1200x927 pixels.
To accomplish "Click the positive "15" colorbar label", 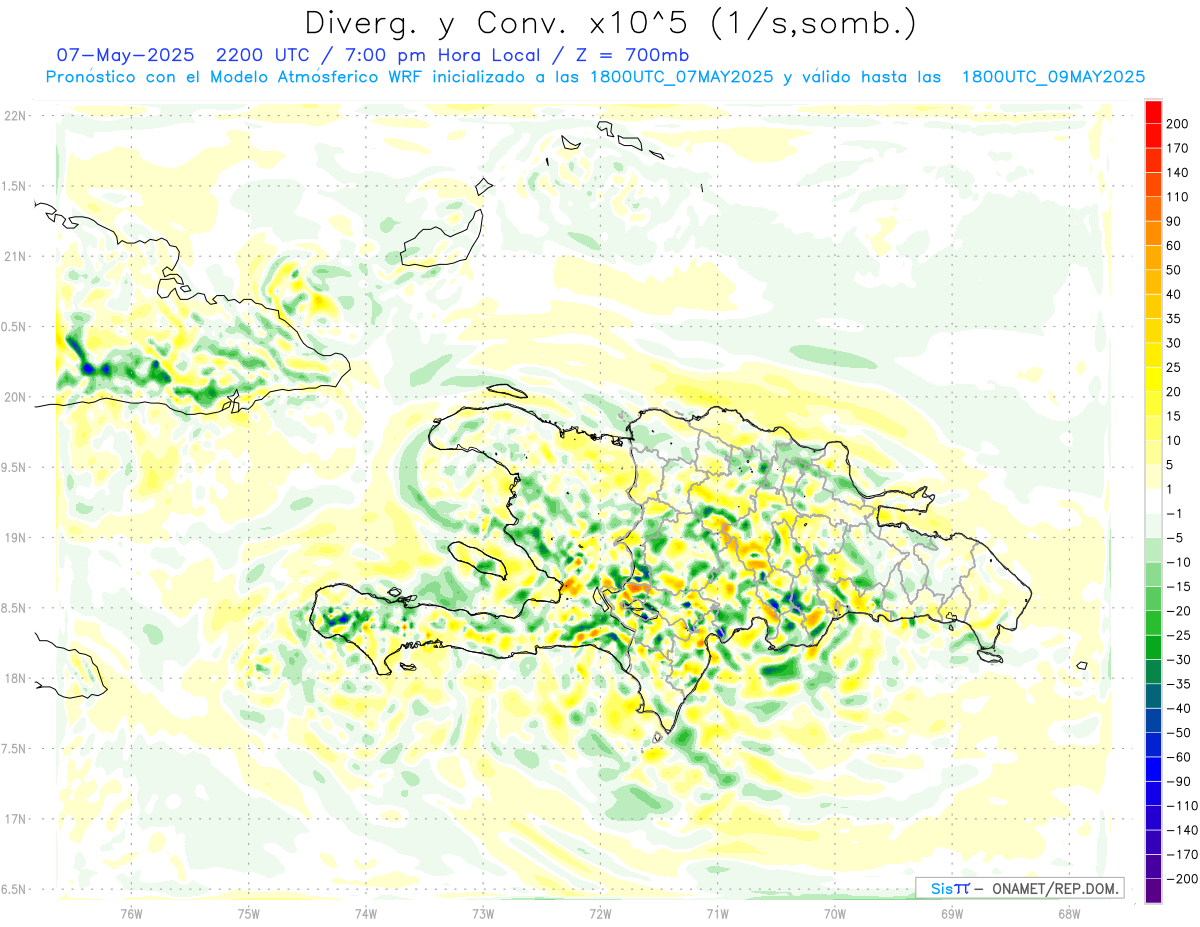I will point(1174,416).
